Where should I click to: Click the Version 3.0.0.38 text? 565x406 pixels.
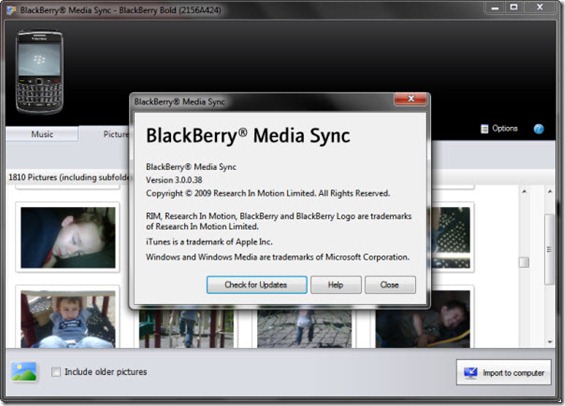click(x=174, y=180)
